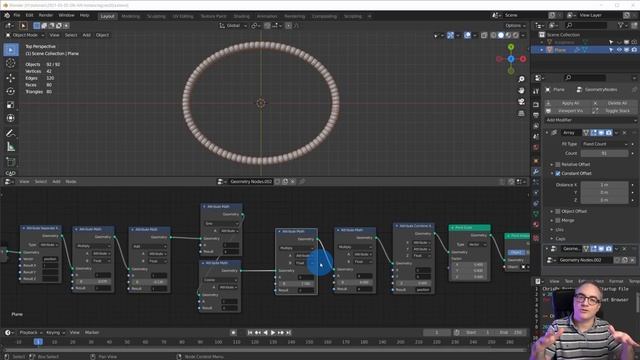
Task: Open the node editor Add menu
Action: coord(56,182)
